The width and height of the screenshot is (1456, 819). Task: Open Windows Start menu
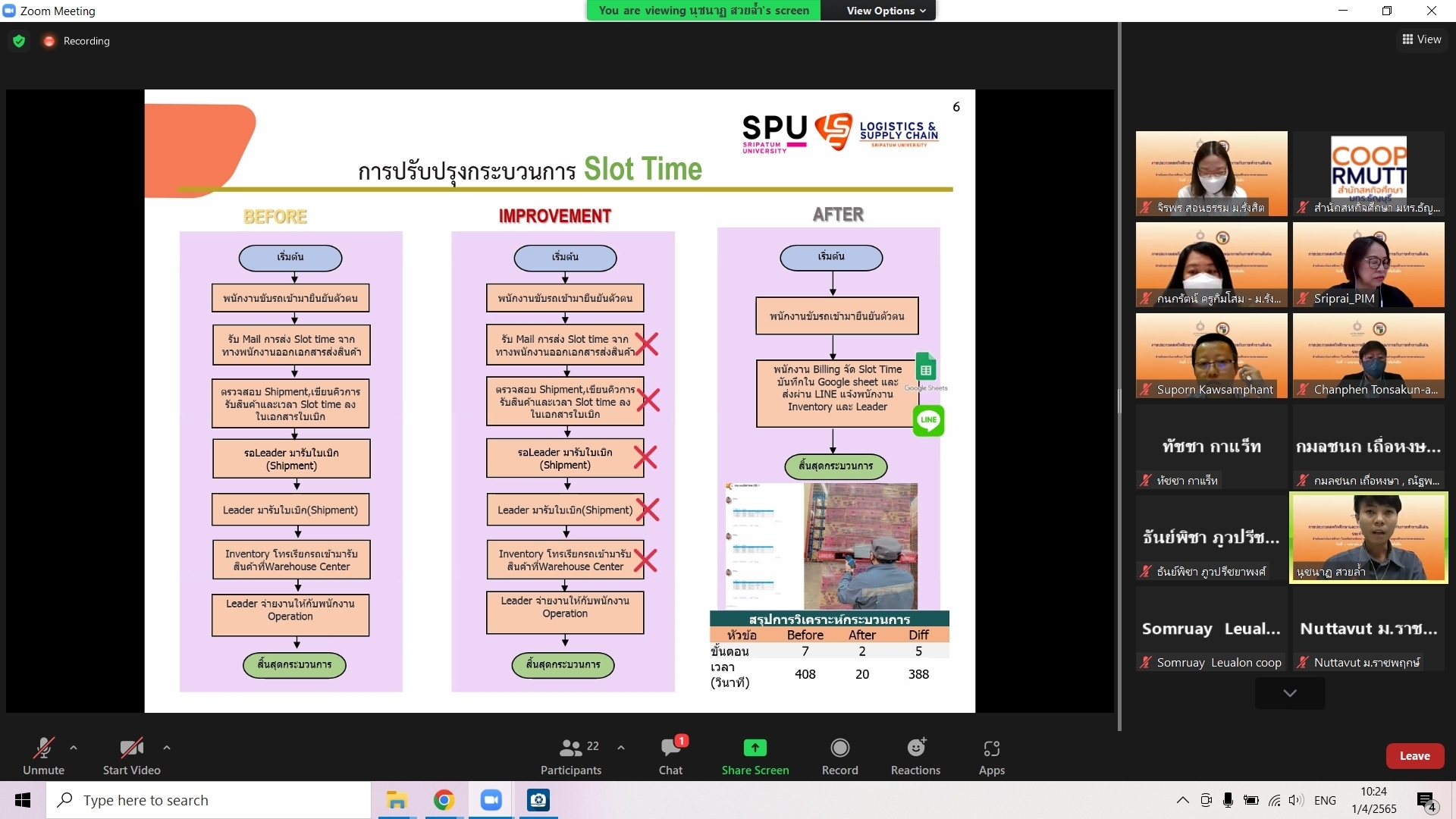23,800
